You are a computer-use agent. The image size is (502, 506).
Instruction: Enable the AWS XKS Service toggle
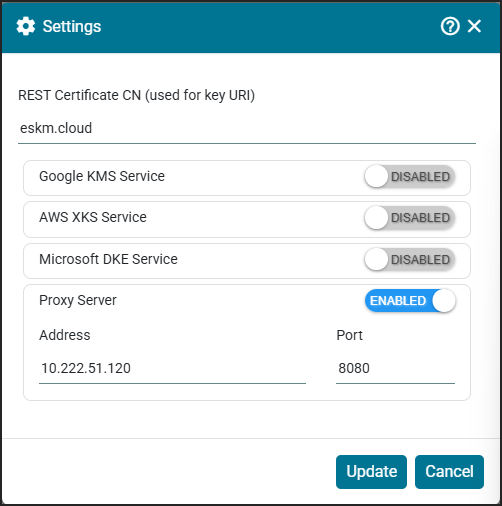coord(410,218)
